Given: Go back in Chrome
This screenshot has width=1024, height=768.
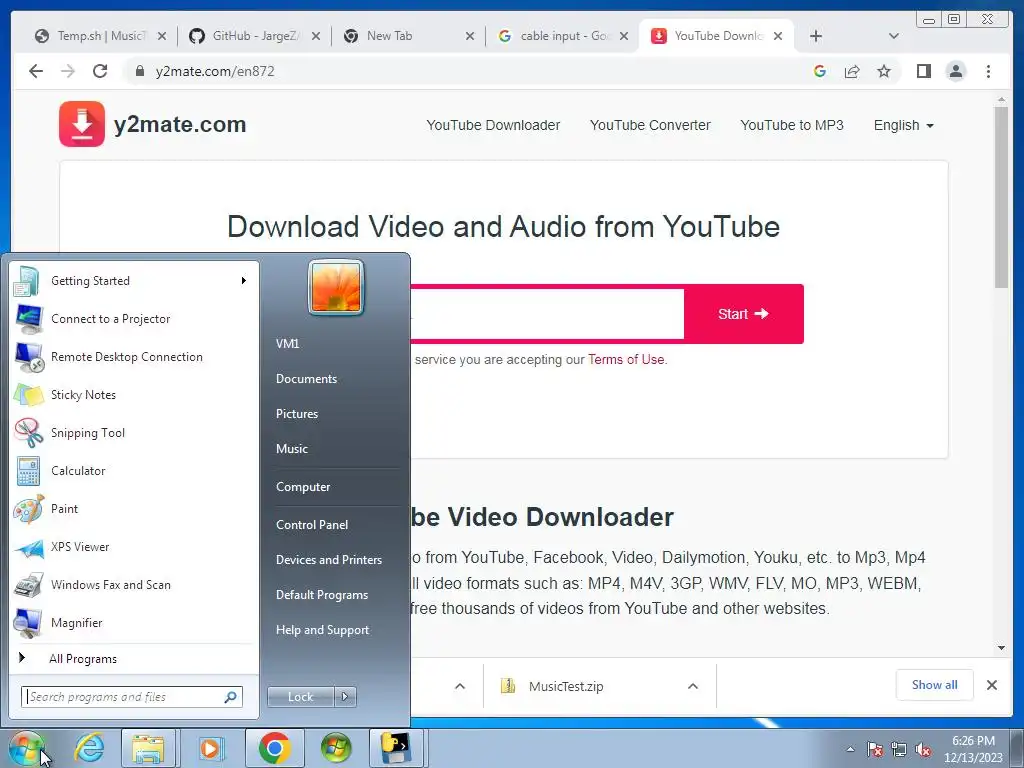Looking at the screenshot, I should 36,71.
